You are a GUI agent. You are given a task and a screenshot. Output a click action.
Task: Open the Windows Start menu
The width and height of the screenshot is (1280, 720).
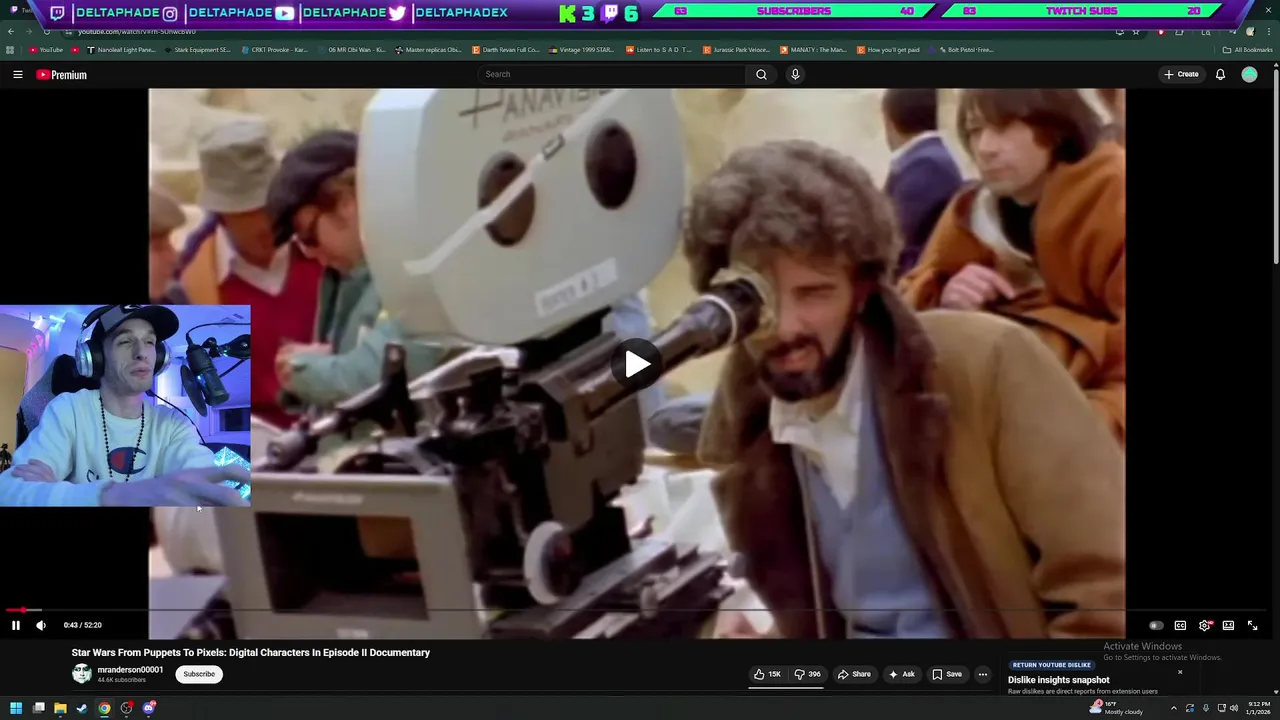[x=16, y=708]
